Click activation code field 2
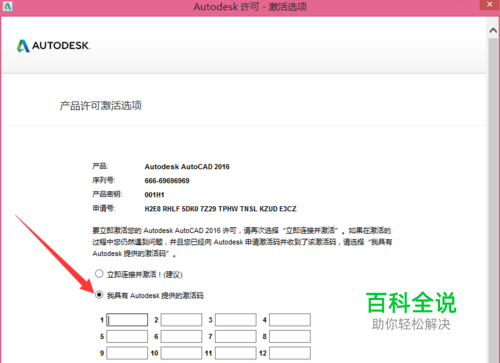Image resolution: width=500 pixels, height=363 pixels. [181, 320]
